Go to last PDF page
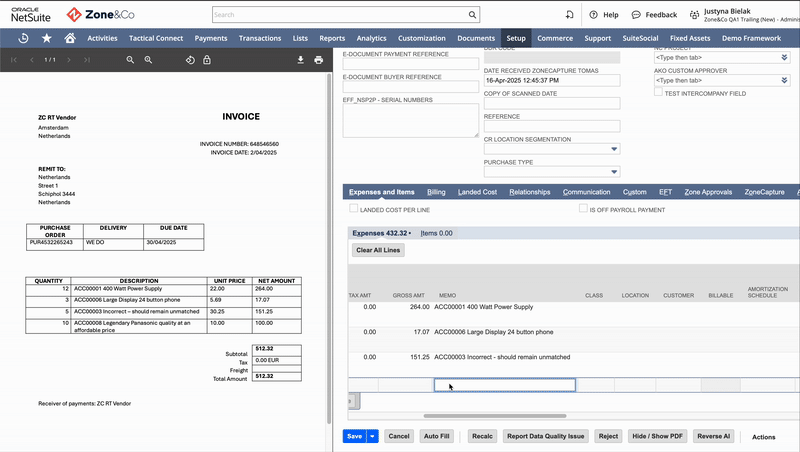Viewport: 800px width, 452px height. pos(87,60)
